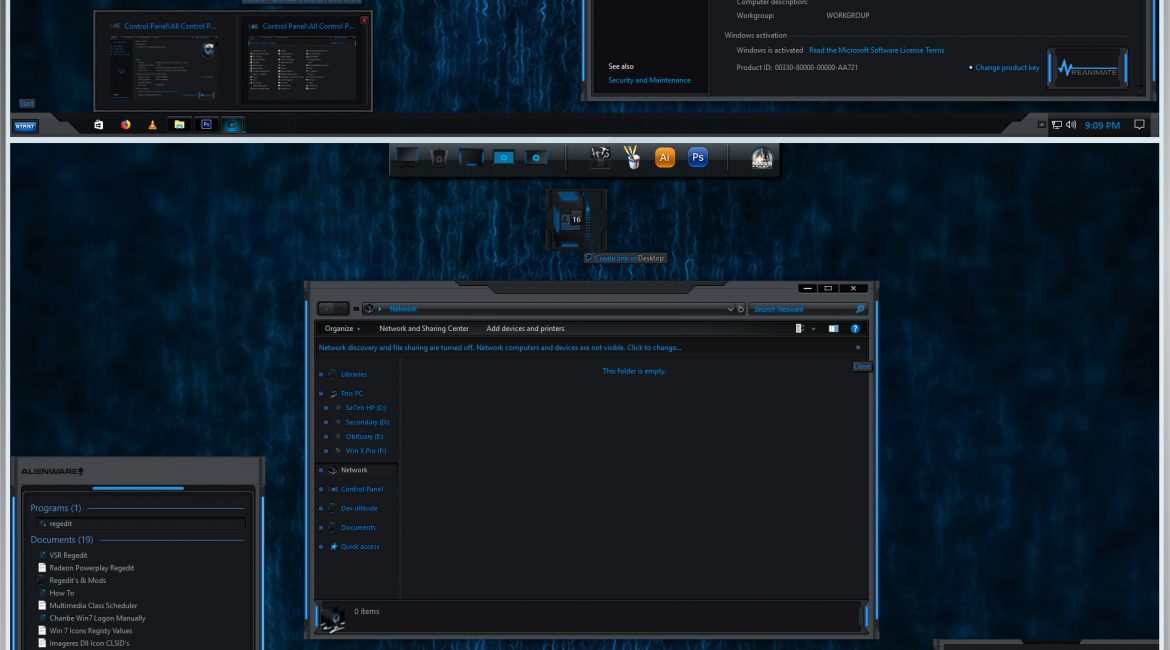1170x650 pixels.
Task: Expand Control Panel tree node
Action: click(x=321, y=490)
